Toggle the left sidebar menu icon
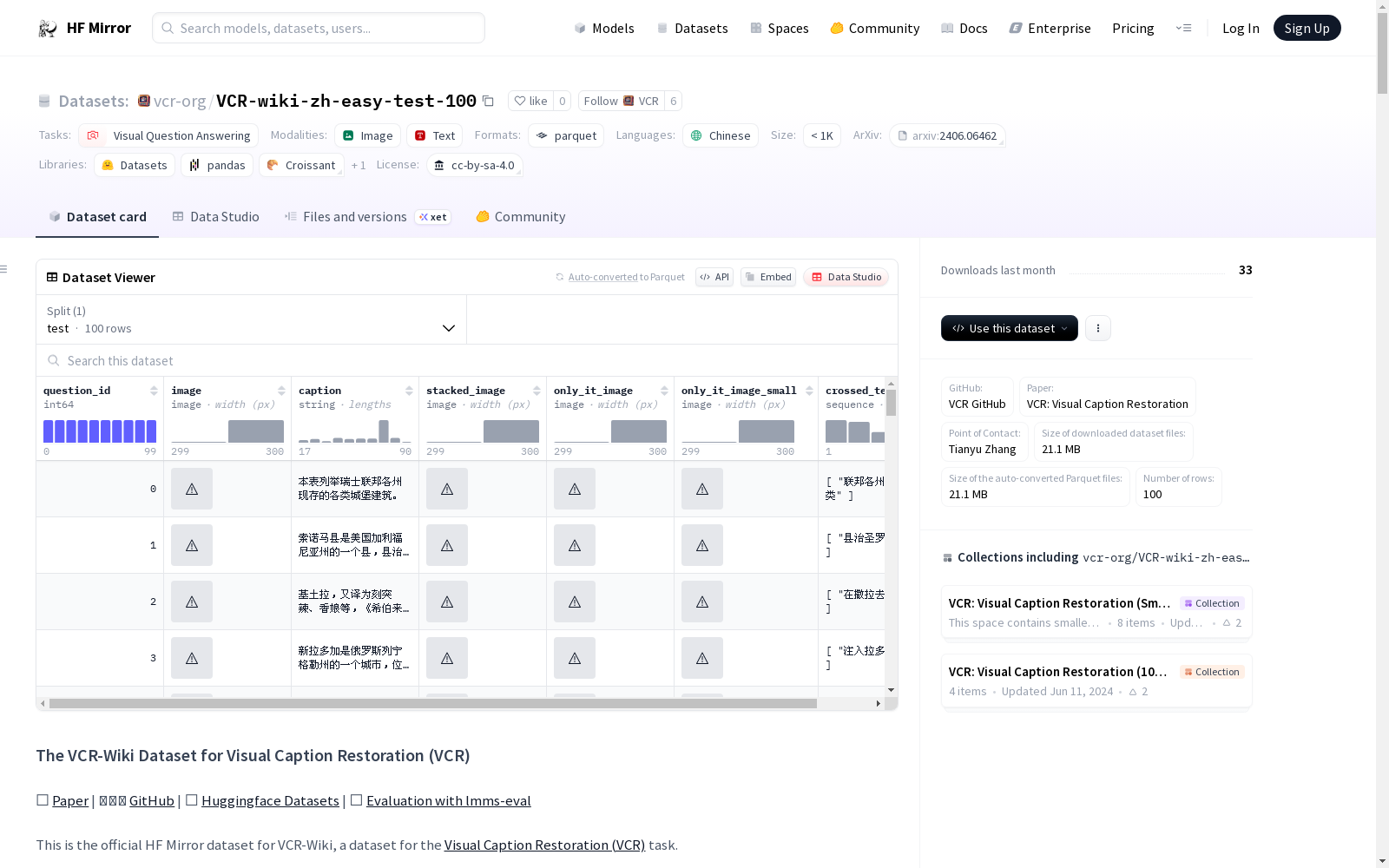Image resolution: width=1389 pixels, height=868 pixels. tap(3, 269)
